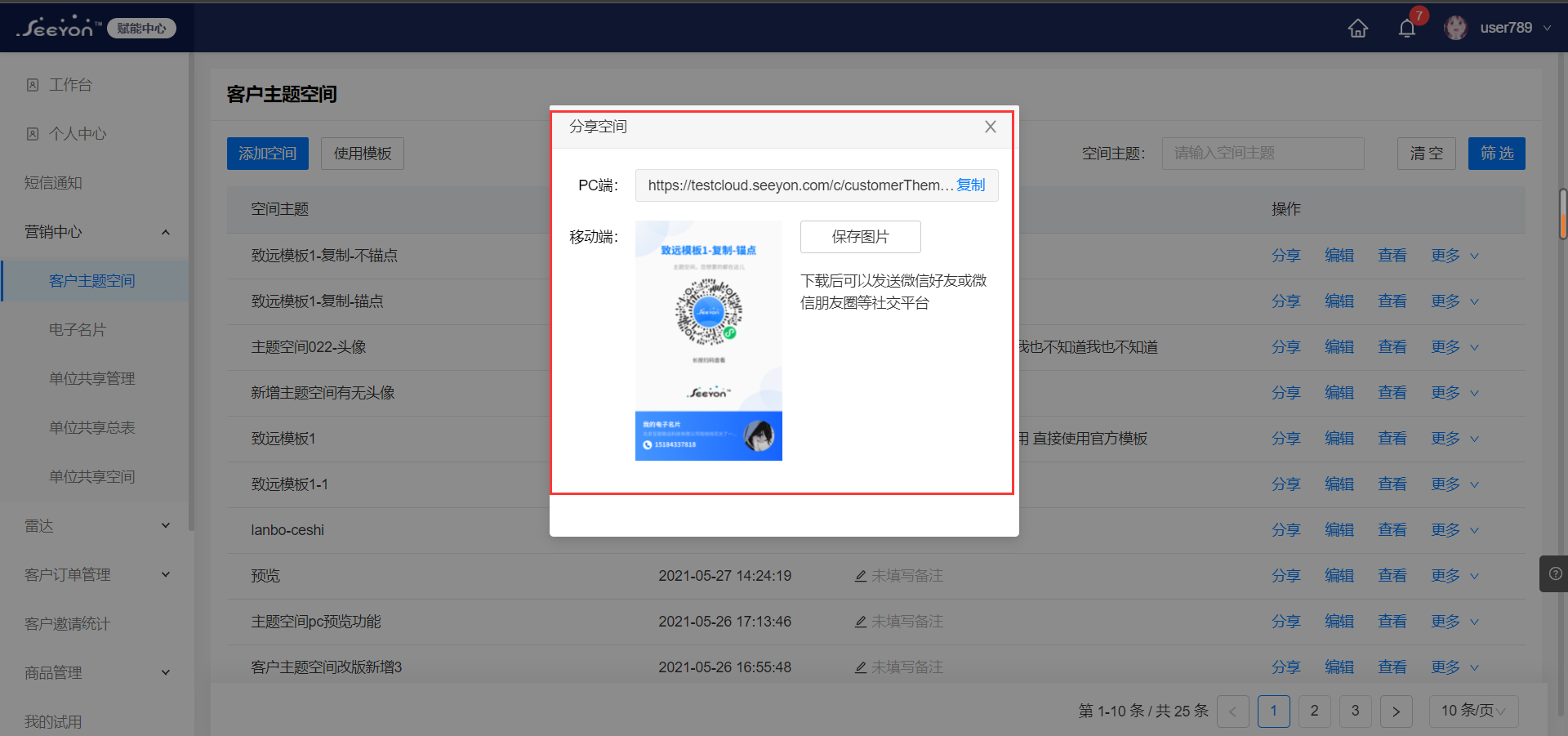This screenshot has height=736, width=1568.
Task: Click the 致远模板1-复制-锚点 row title
Action: click(317, 301)
